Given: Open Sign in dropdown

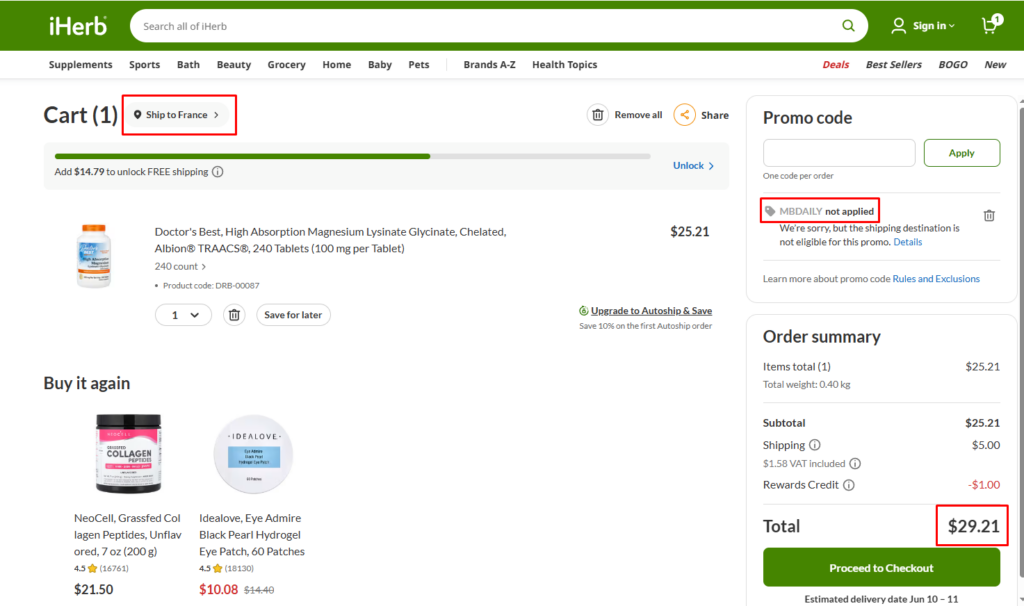Looking at the screenshot, I should tap(933, 25).
